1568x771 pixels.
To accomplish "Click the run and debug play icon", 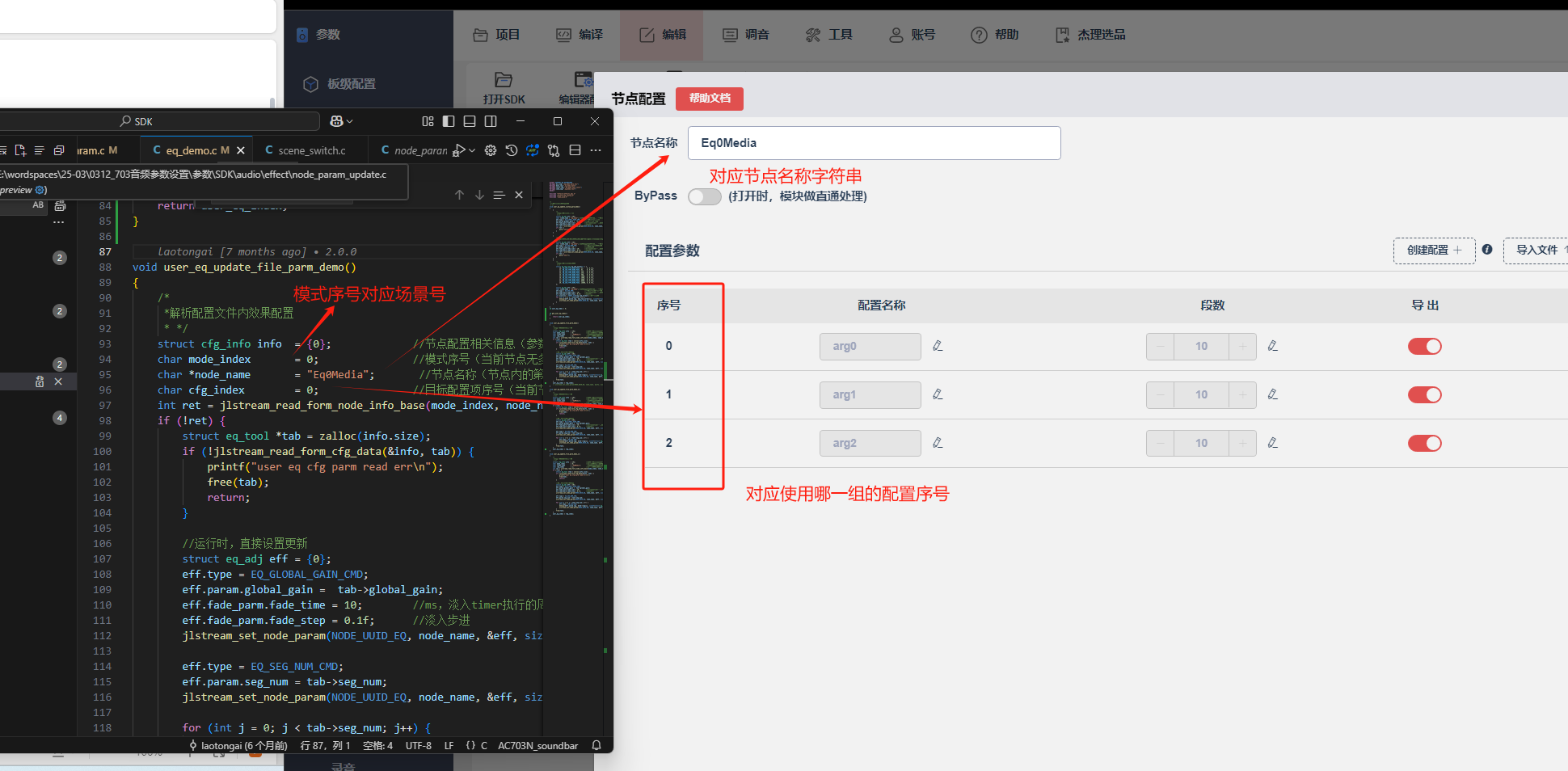I will coord(458,150).
